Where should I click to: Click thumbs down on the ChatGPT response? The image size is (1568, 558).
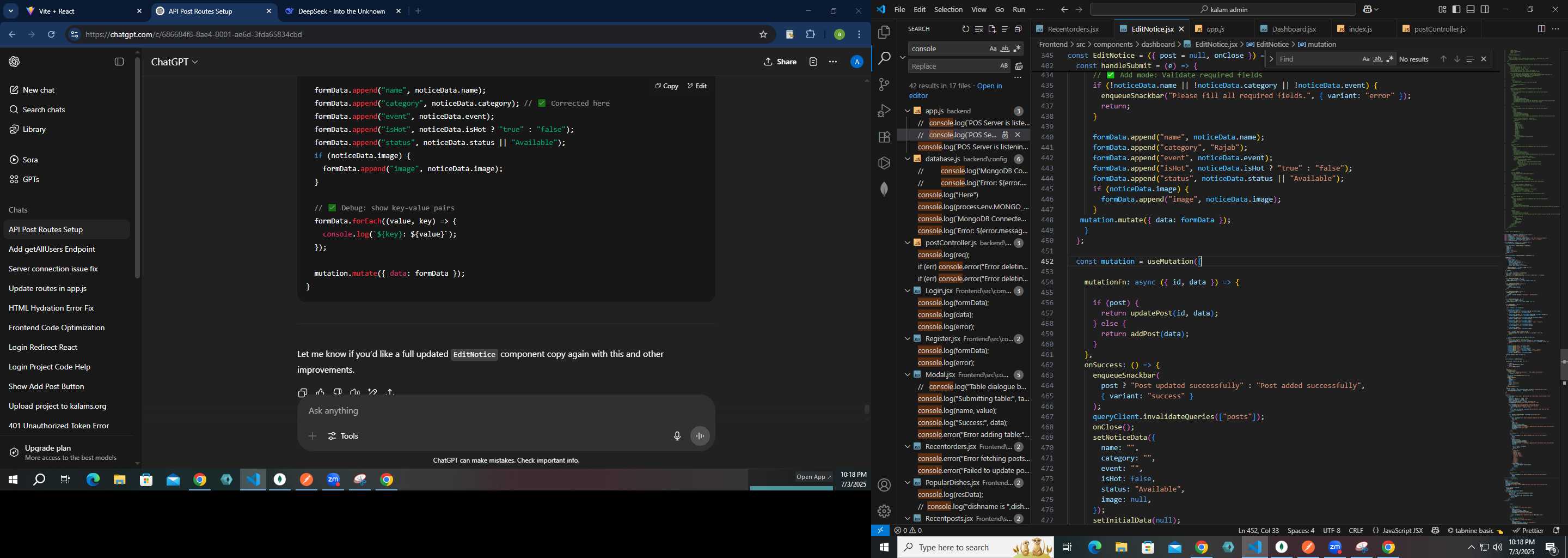(338, 393)
